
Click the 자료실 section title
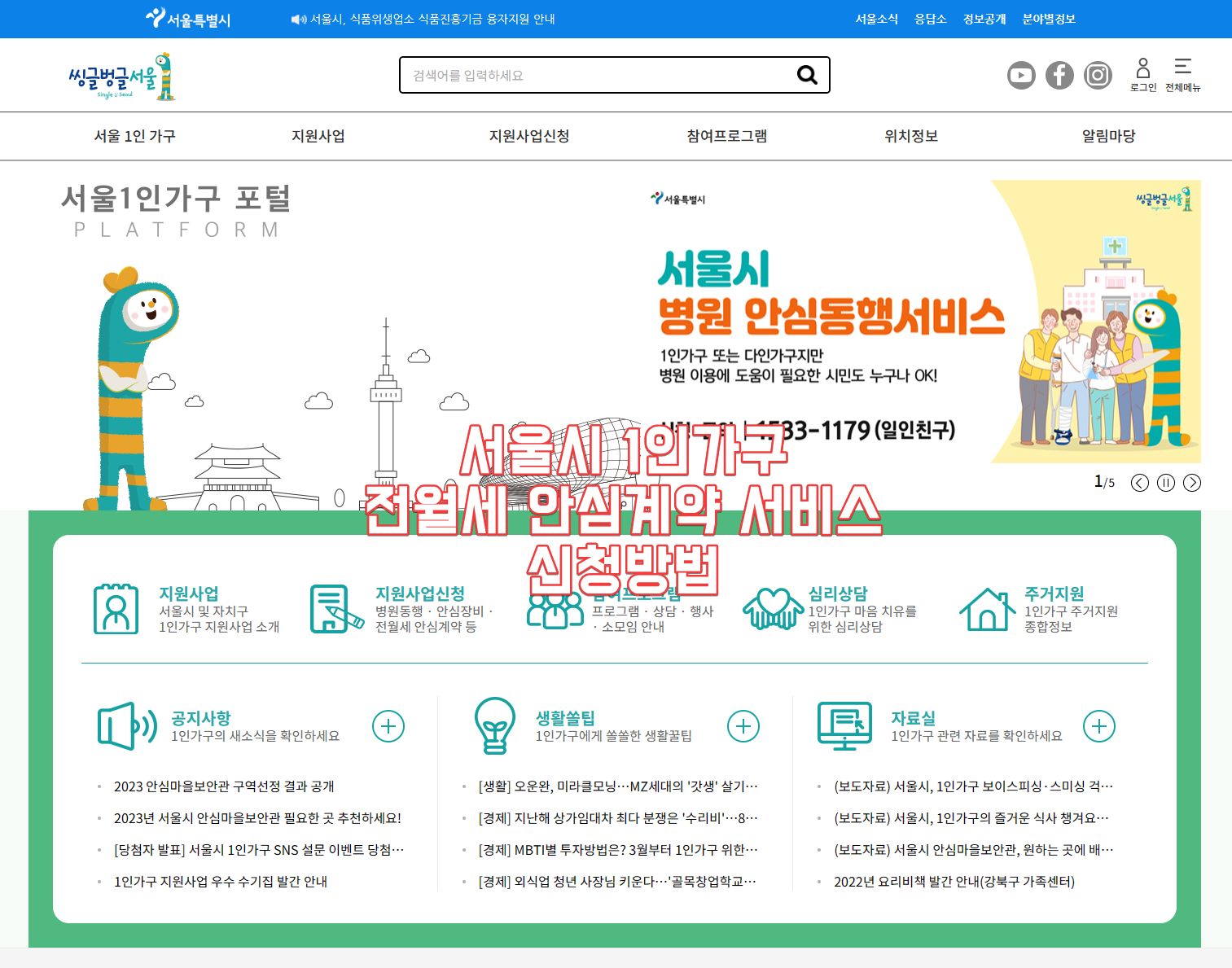(914, 718)
